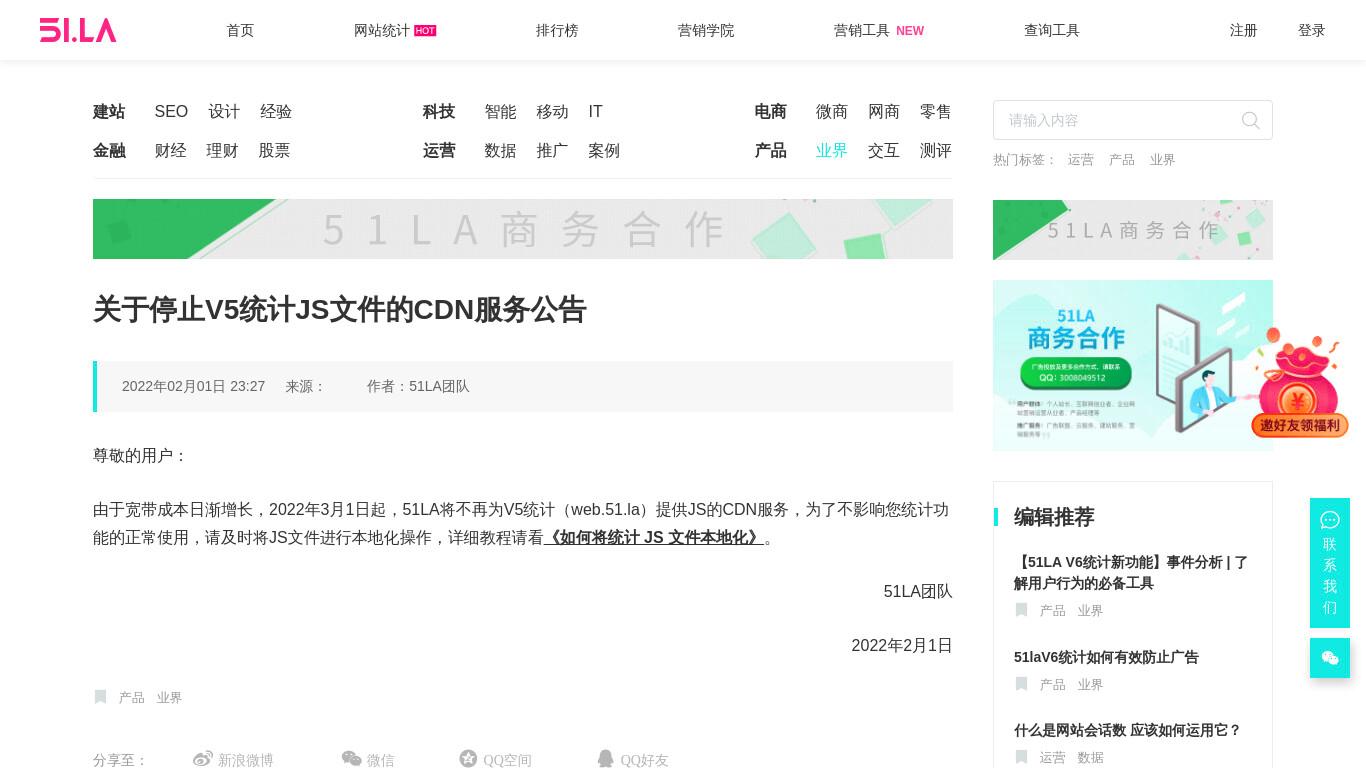Viewport: 1366px width, 768px height.
Task: Open 首页 in top navigation
Action: [x=240, y=31]
